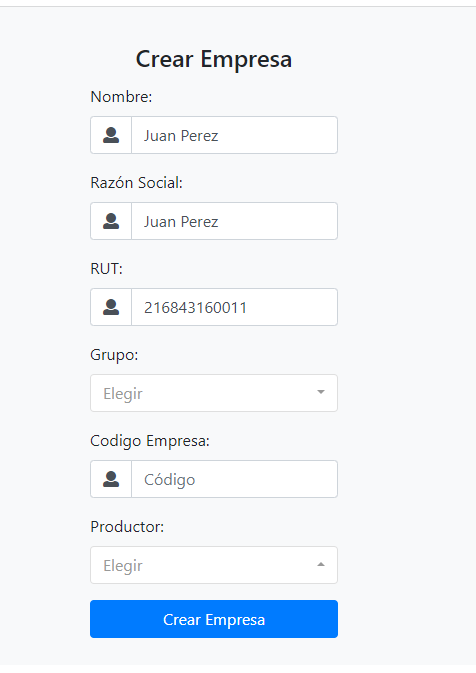Click the Grupo: label

coord(114,355)
